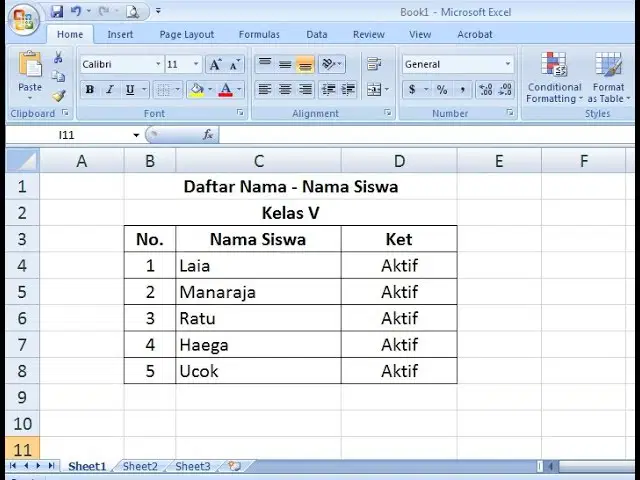Click the Wrap Text icon
The height and width of the screenshot is (480, 640).
(374, 64)
